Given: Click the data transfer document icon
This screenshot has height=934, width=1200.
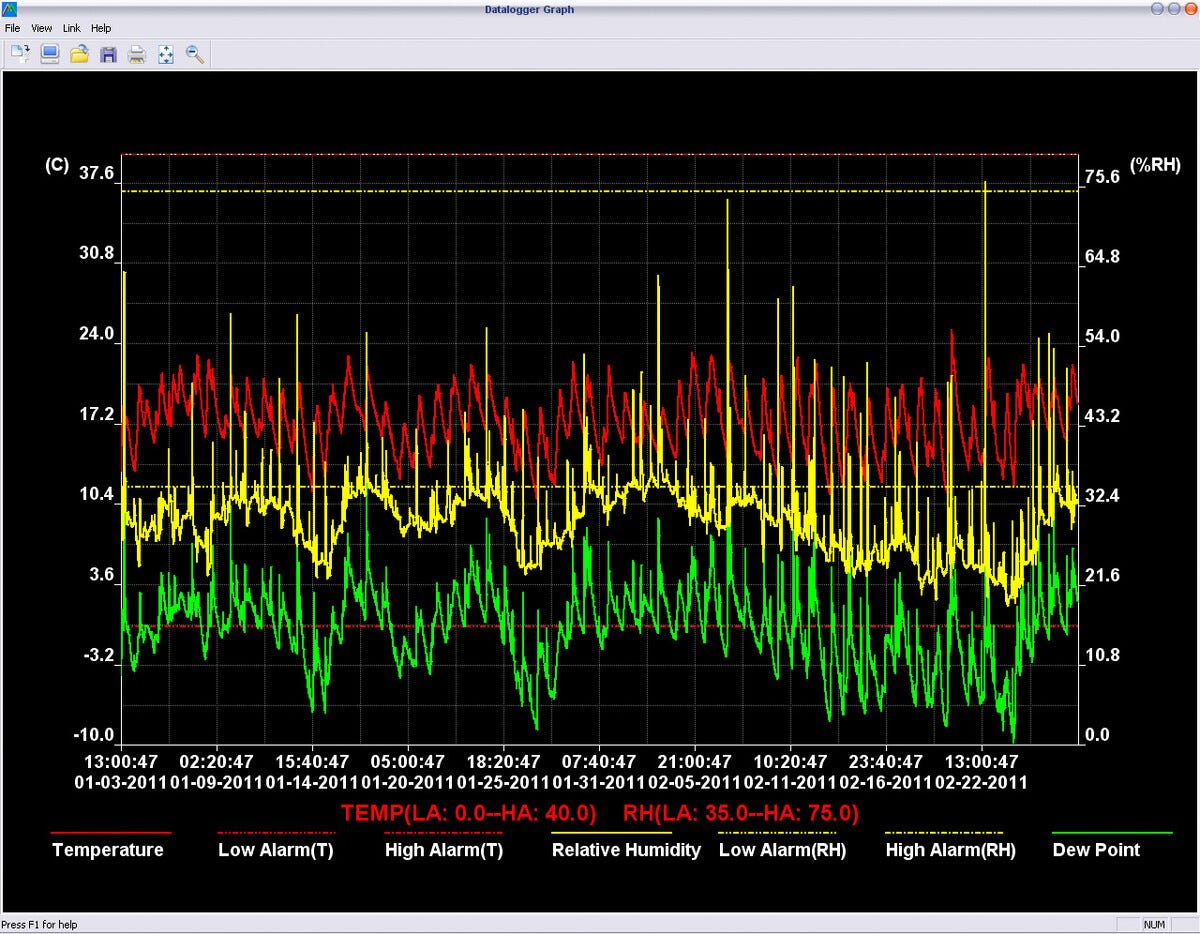Looking at the screenshot, I should [21, 55].
